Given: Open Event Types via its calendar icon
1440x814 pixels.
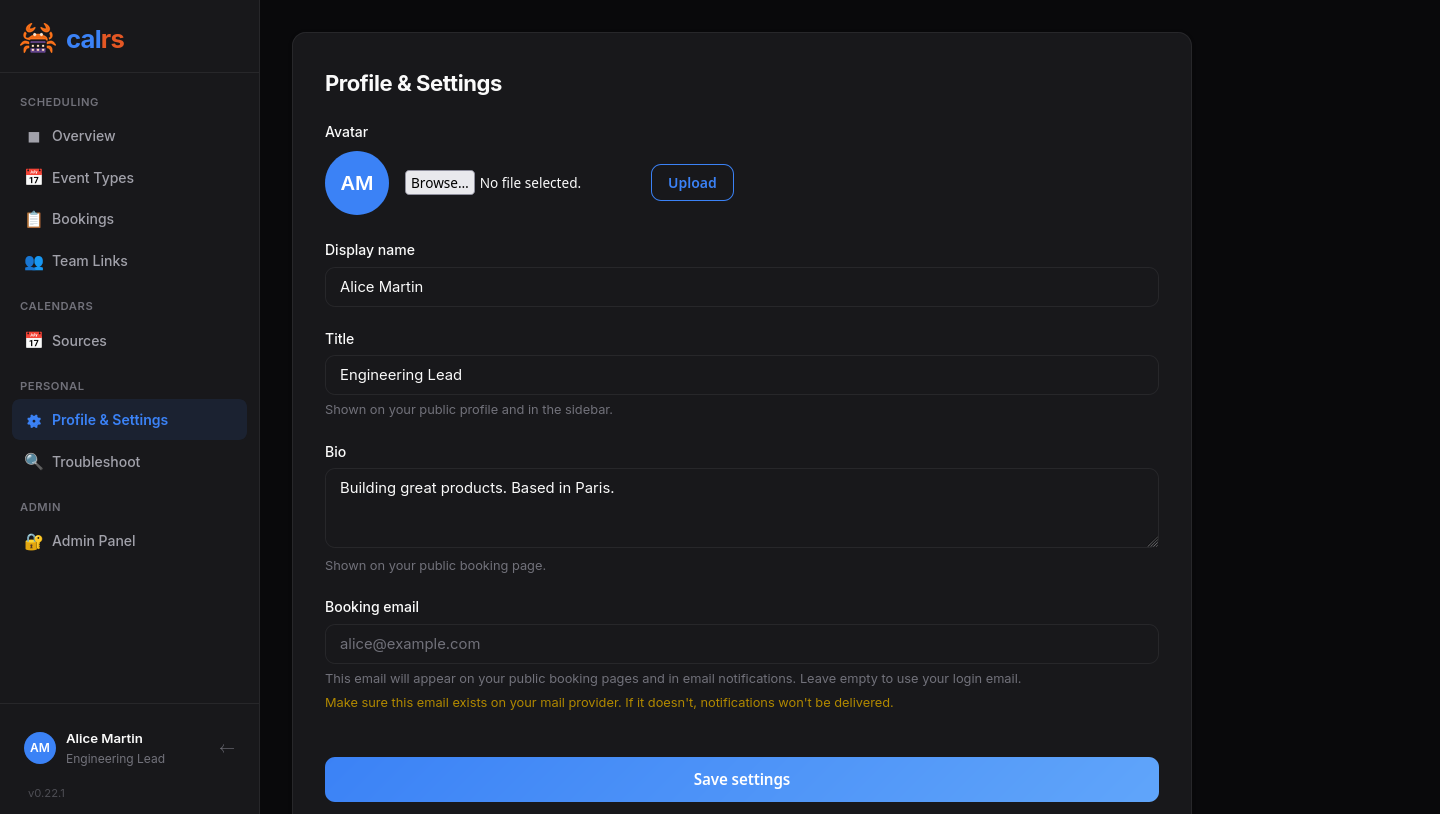Looking at the screenshot, I should (33, 177).
